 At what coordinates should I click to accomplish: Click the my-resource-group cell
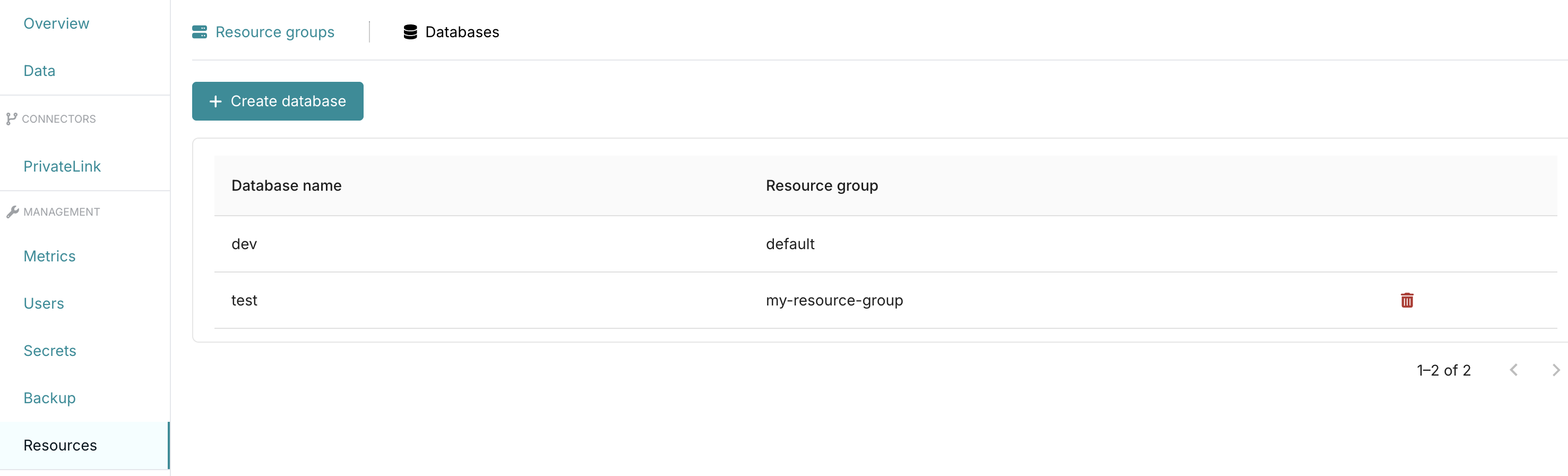pyautogui.click(x=834, y=301)
